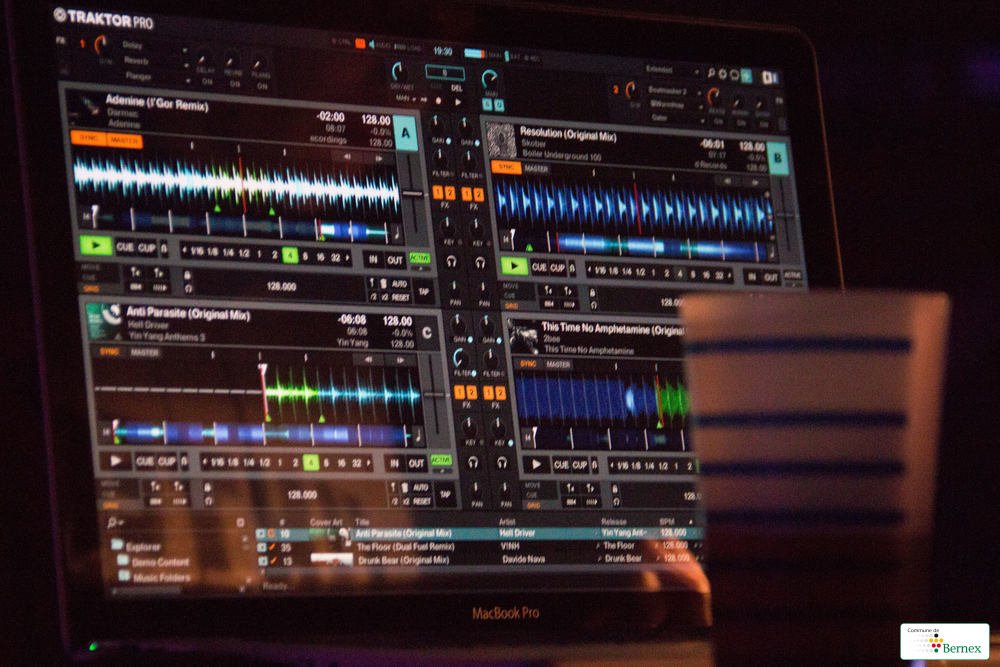The image size is (1000, 667).
Task: Click Deck A delete grid marker trash icon
Action: (x=383, y=284)
